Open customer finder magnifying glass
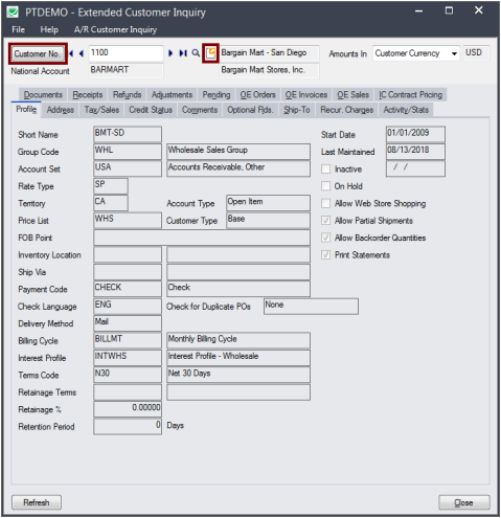The image size is (501, 518). coord(196,53)
